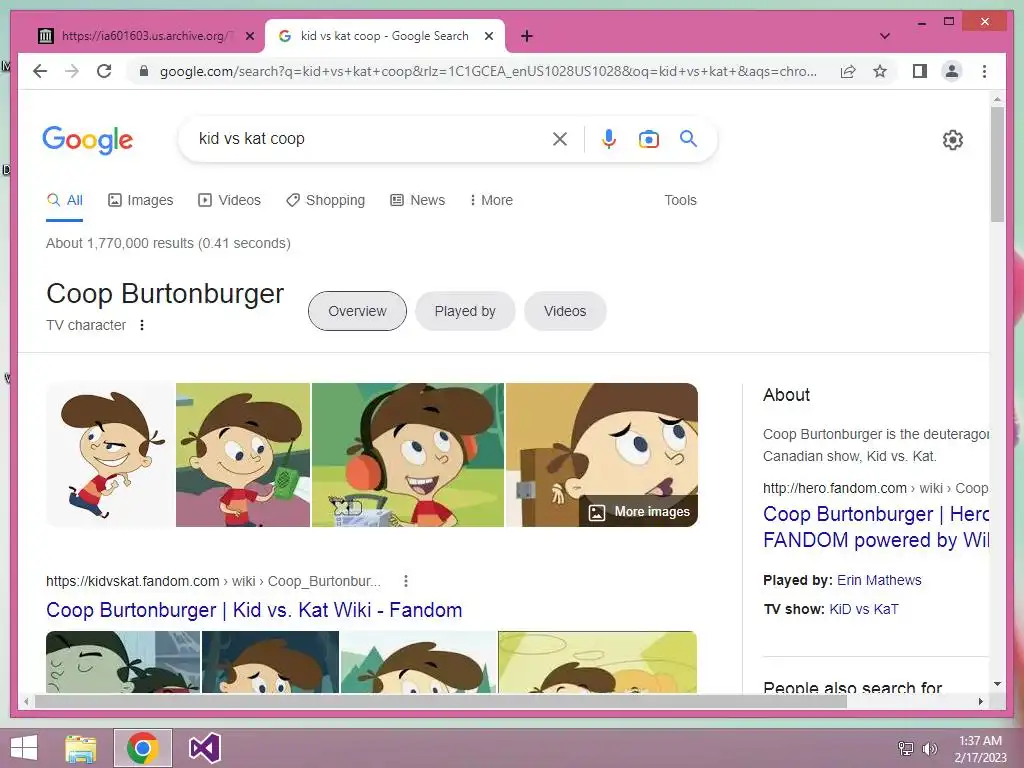This screenshot has height=768, width=1024.
Task: Switch to Shopping results
Action: [x=325, y=200]
